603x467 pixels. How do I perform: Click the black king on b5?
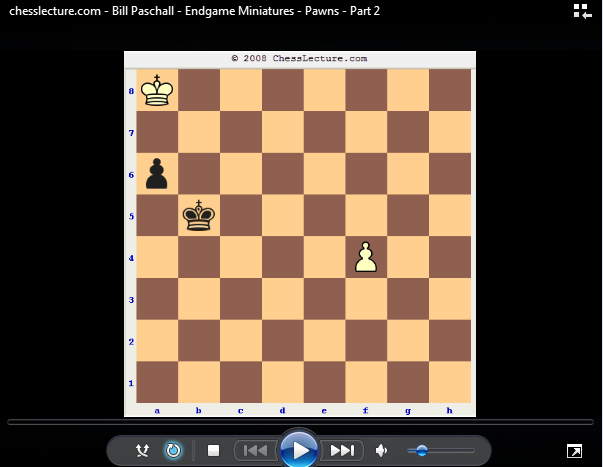(x=198, y=215)
